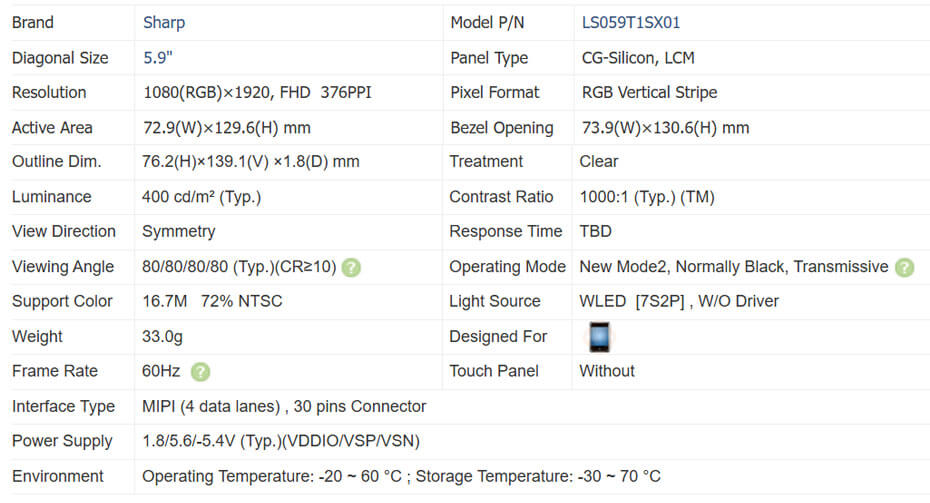Click the Bezel Opening dimensions value
The image size is (930, 503).
click(x=665, y=128)
